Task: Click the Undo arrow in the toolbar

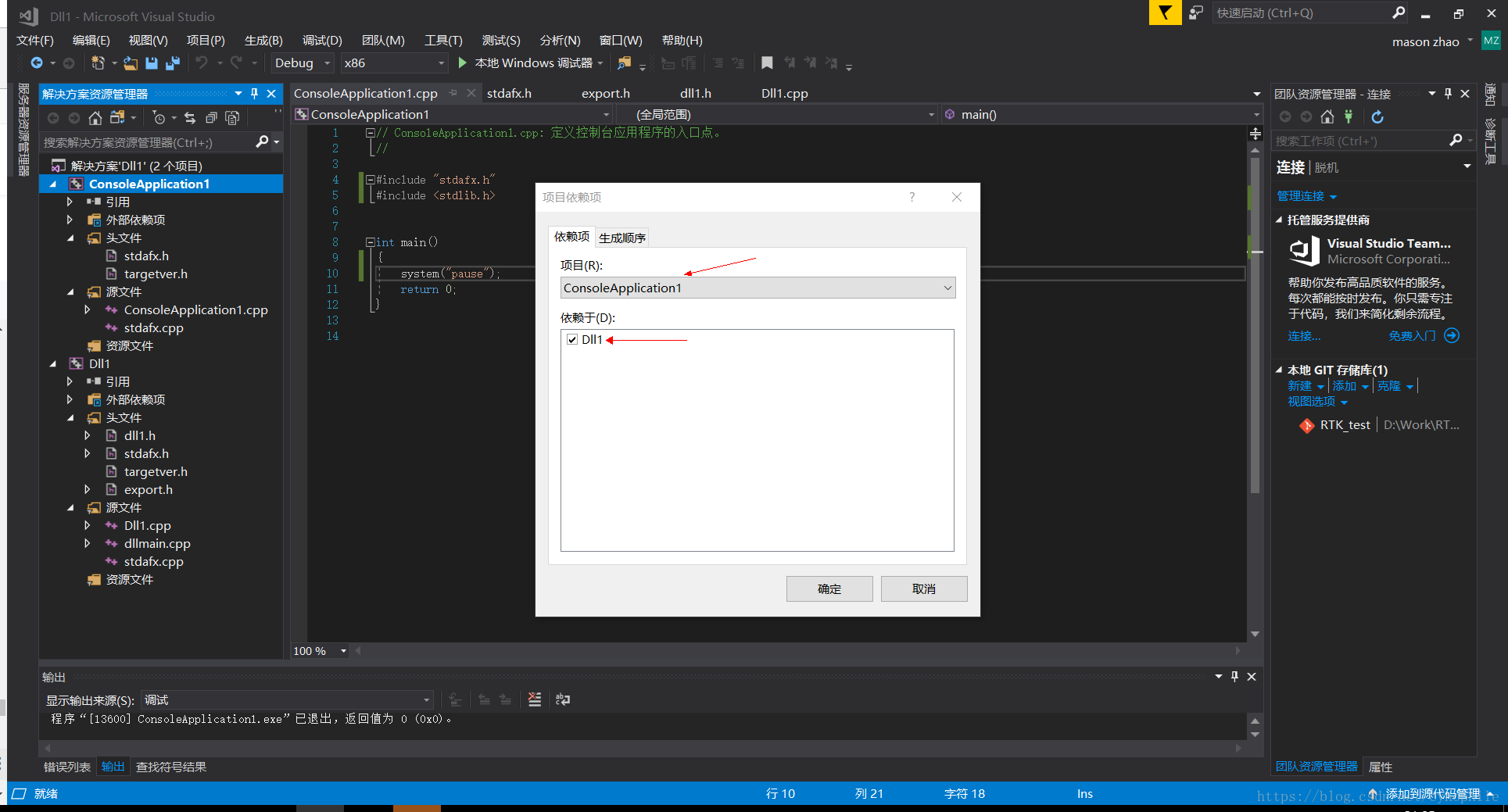Action: pos(202,63)
